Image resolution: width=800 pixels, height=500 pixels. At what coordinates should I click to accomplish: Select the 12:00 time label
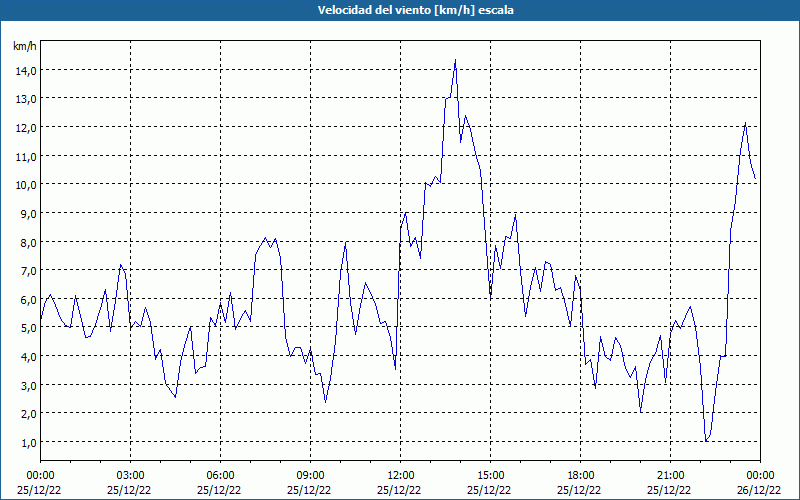click(x=401, y=476)
